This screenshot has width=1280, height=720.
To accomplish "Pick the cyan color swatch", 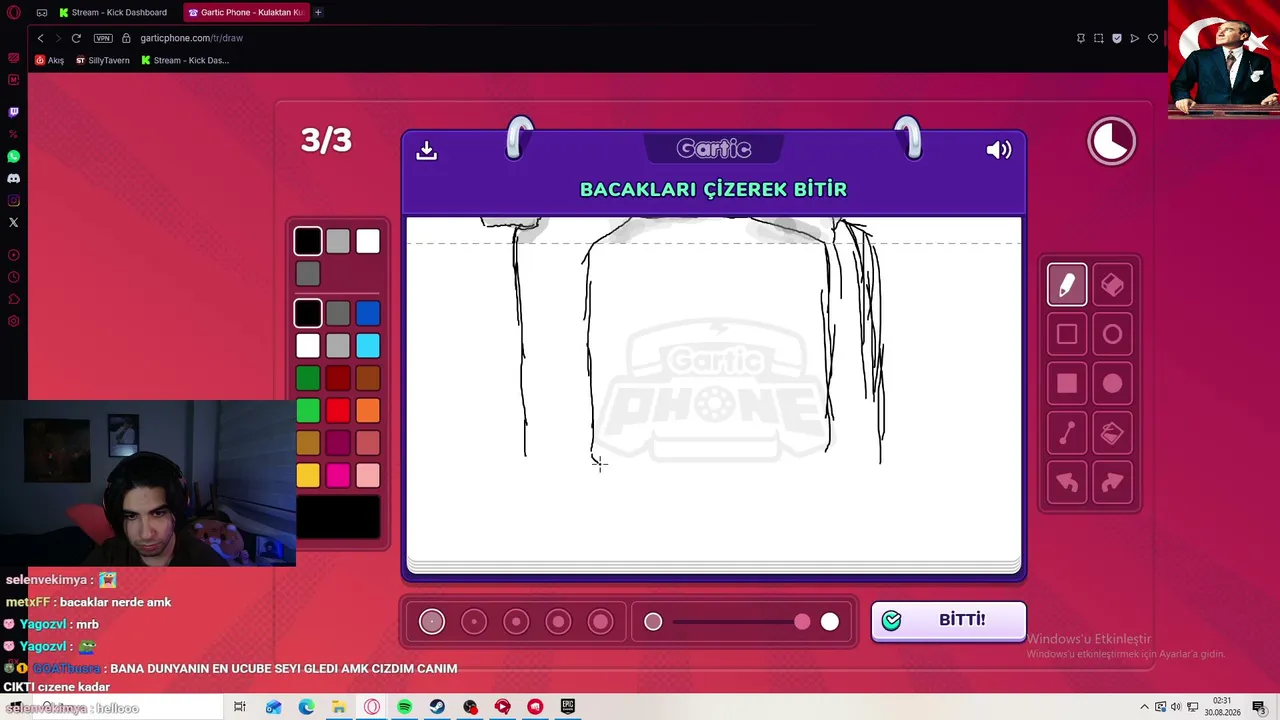I will coord(368,346).
